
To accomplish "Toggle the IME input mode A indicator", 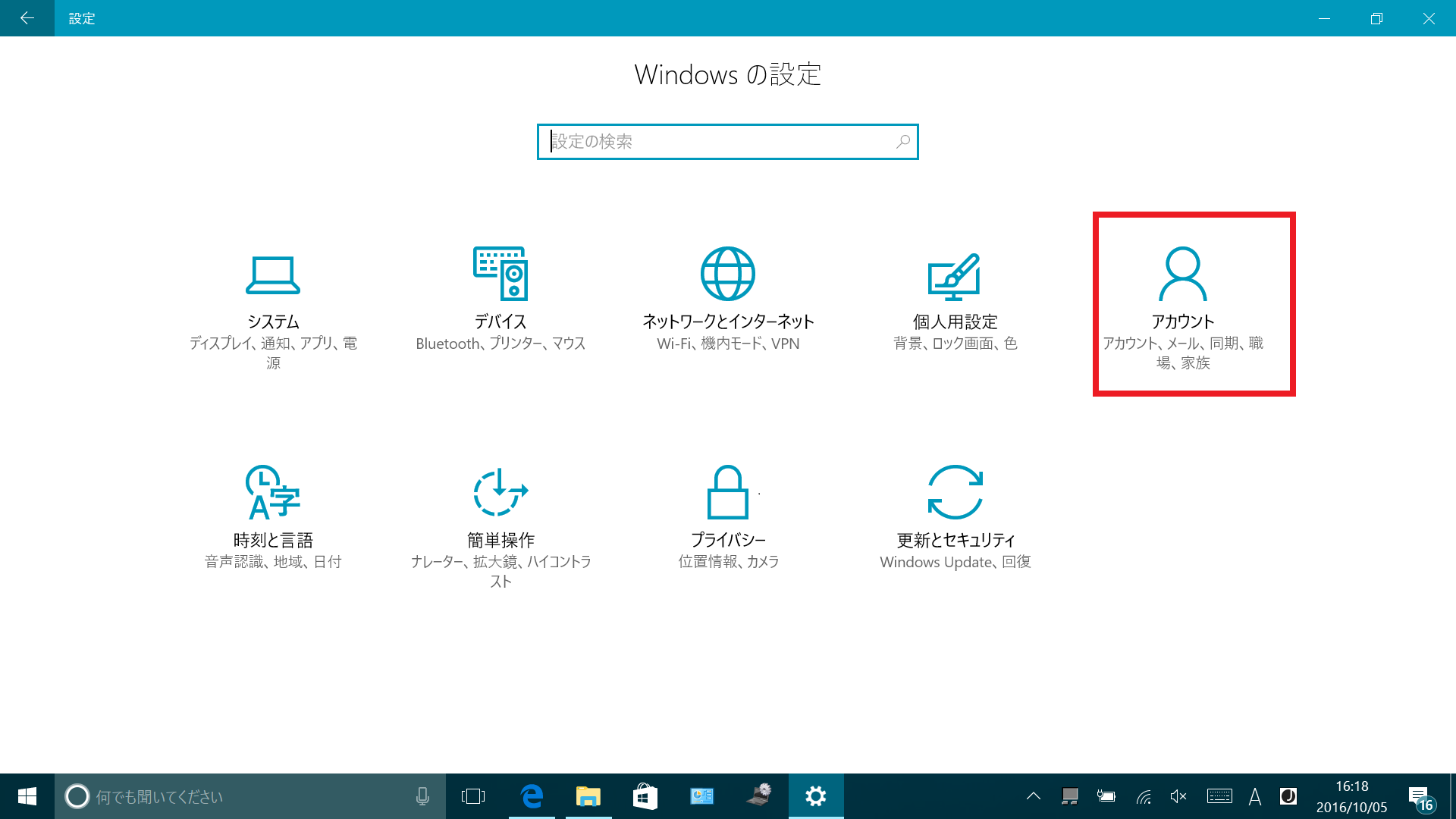I will pyautogui.click(x=1255, y=796).
